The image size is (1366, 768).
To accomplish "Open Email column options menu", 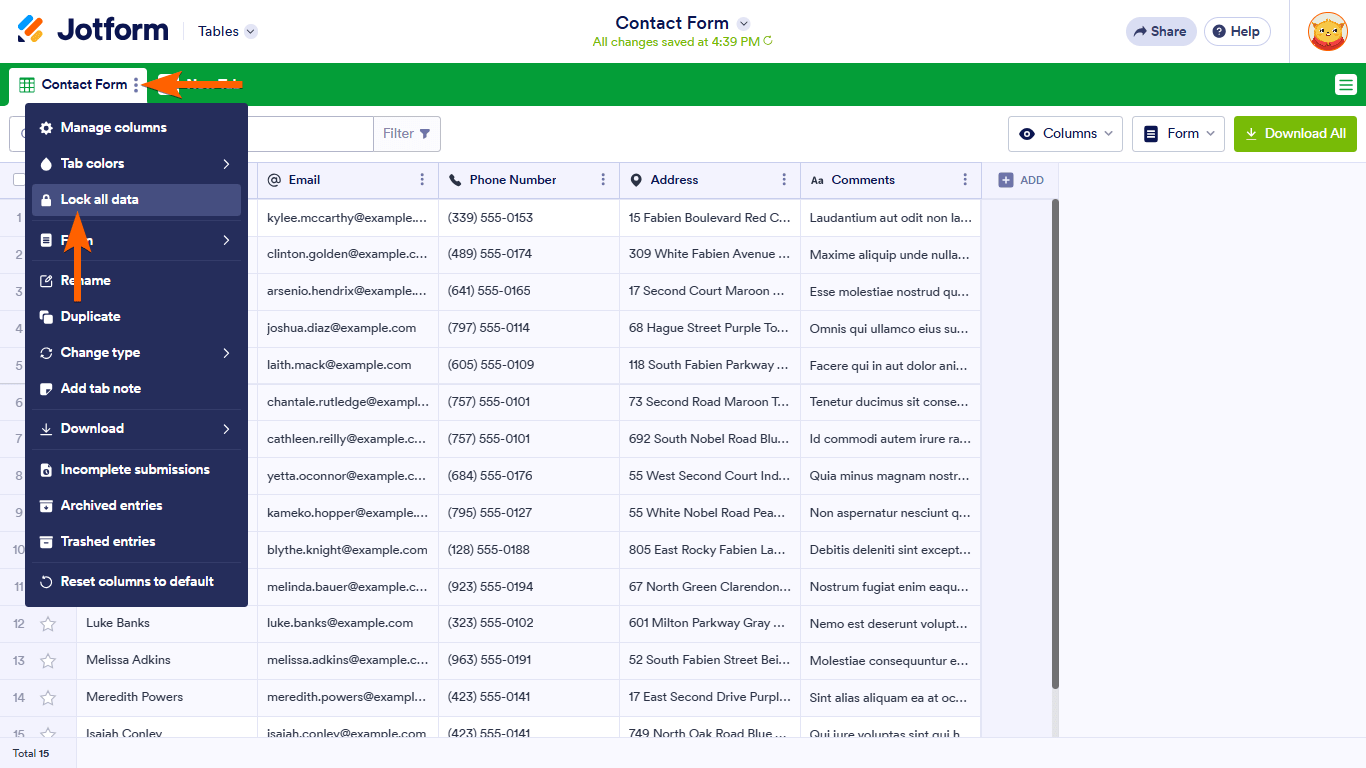I will click(x=422, y=180).
